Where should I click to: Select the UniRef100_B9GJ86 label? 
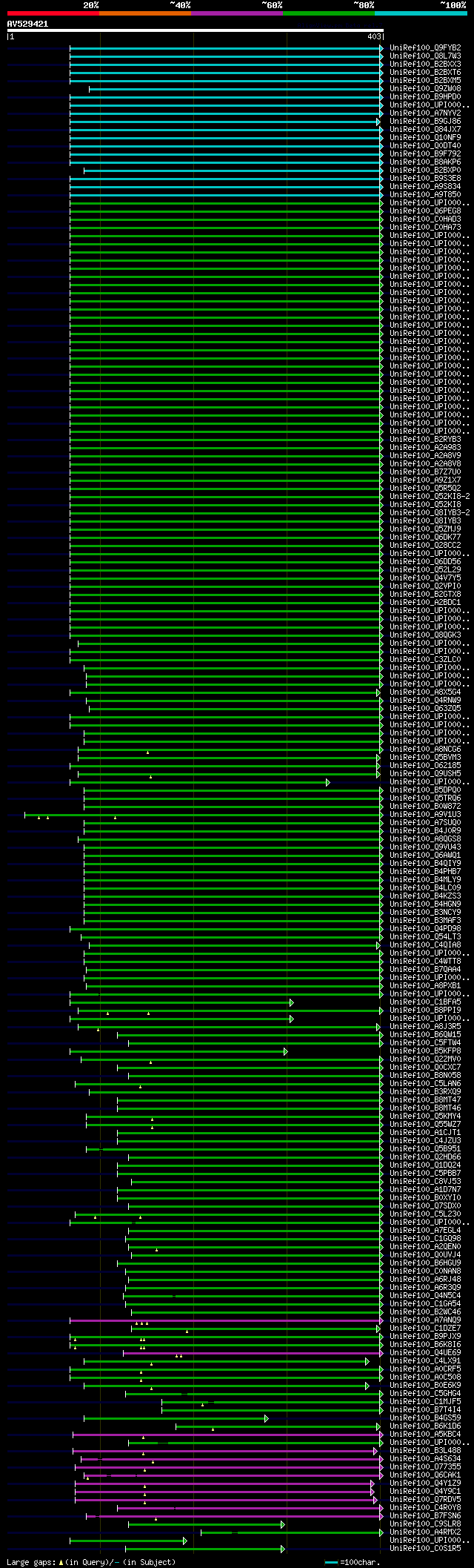coord(425,121)
